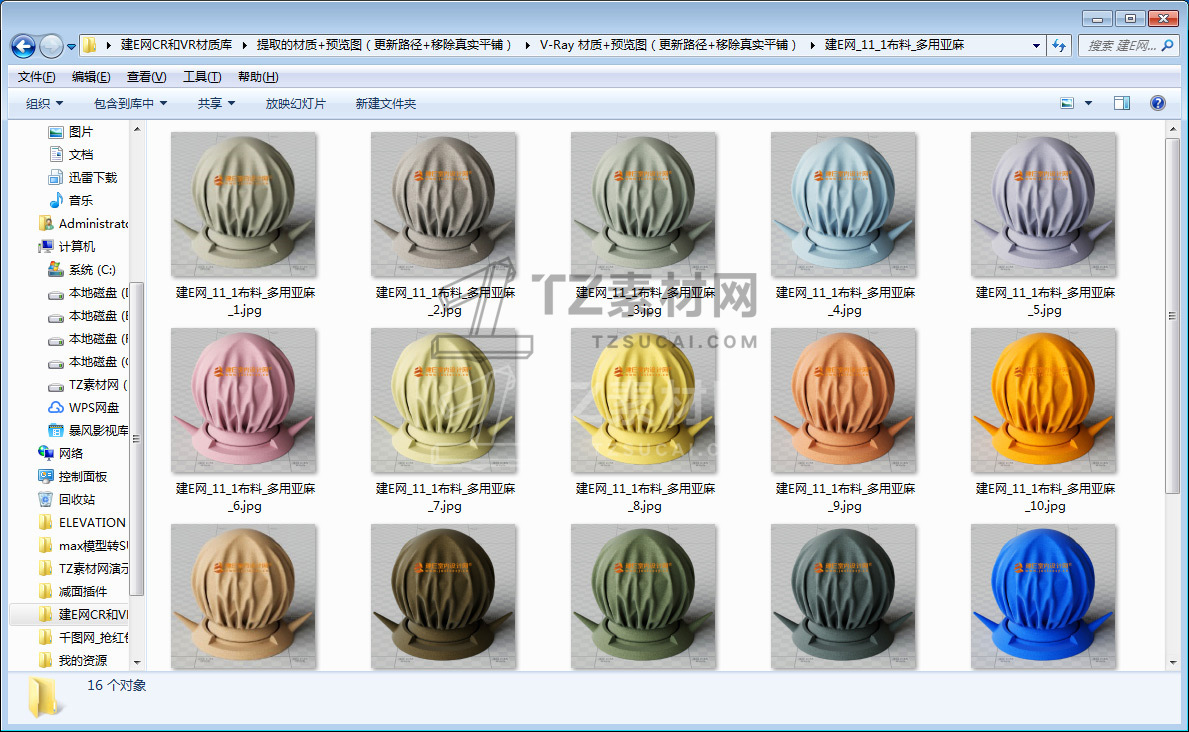The height and width of the screenshot is (732, 1189).
Task: Click file name 建E网_11_1布料_多用亚麻_7.jpg
Action: pyautogui.click(x=445, y=497)
